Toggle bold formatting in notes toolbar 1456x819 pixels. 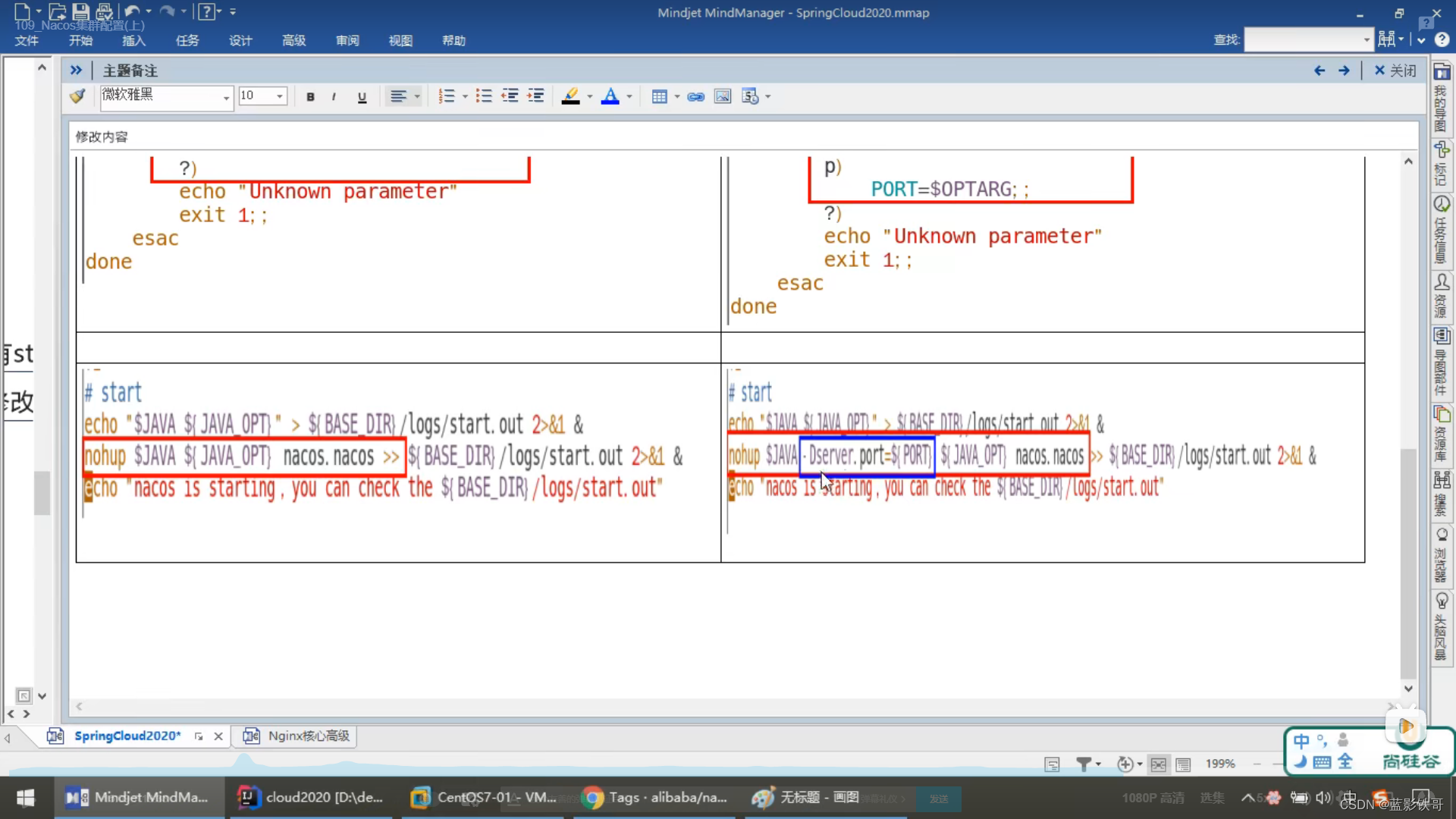point(310,96)
